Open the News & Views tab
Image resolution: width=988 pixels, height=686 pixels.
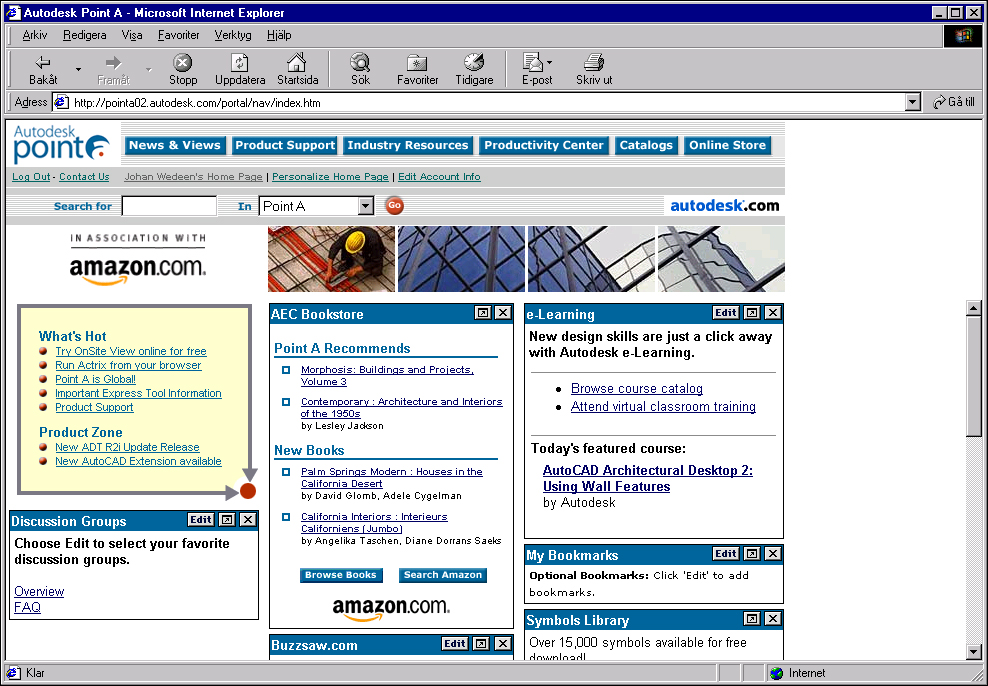pyautogui.click(x=175, y=146)
